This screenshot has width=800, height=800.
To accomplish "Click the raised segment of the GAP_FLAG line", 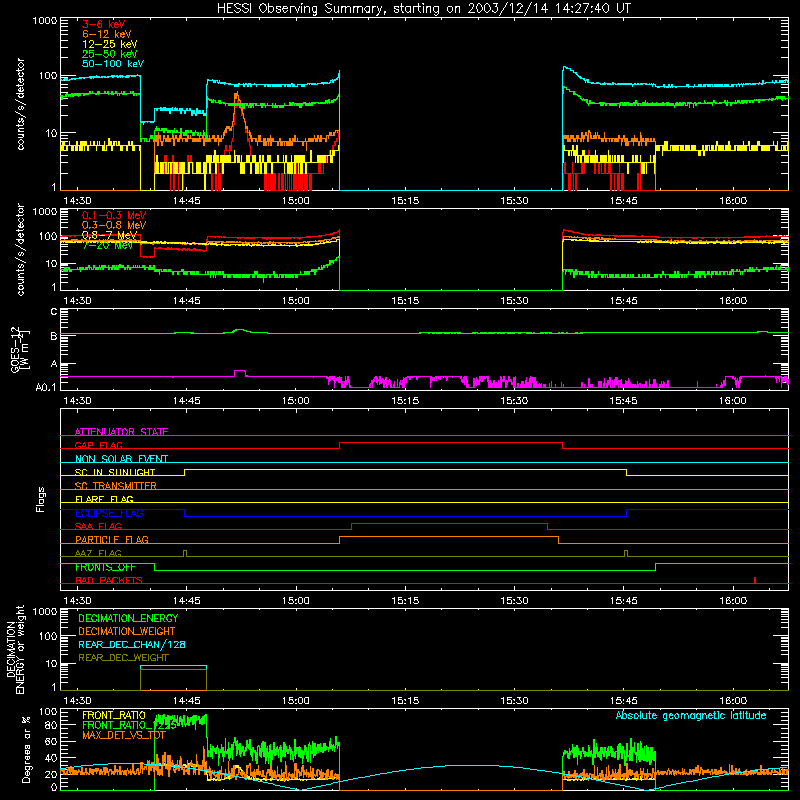I will (x=451, y=442).
